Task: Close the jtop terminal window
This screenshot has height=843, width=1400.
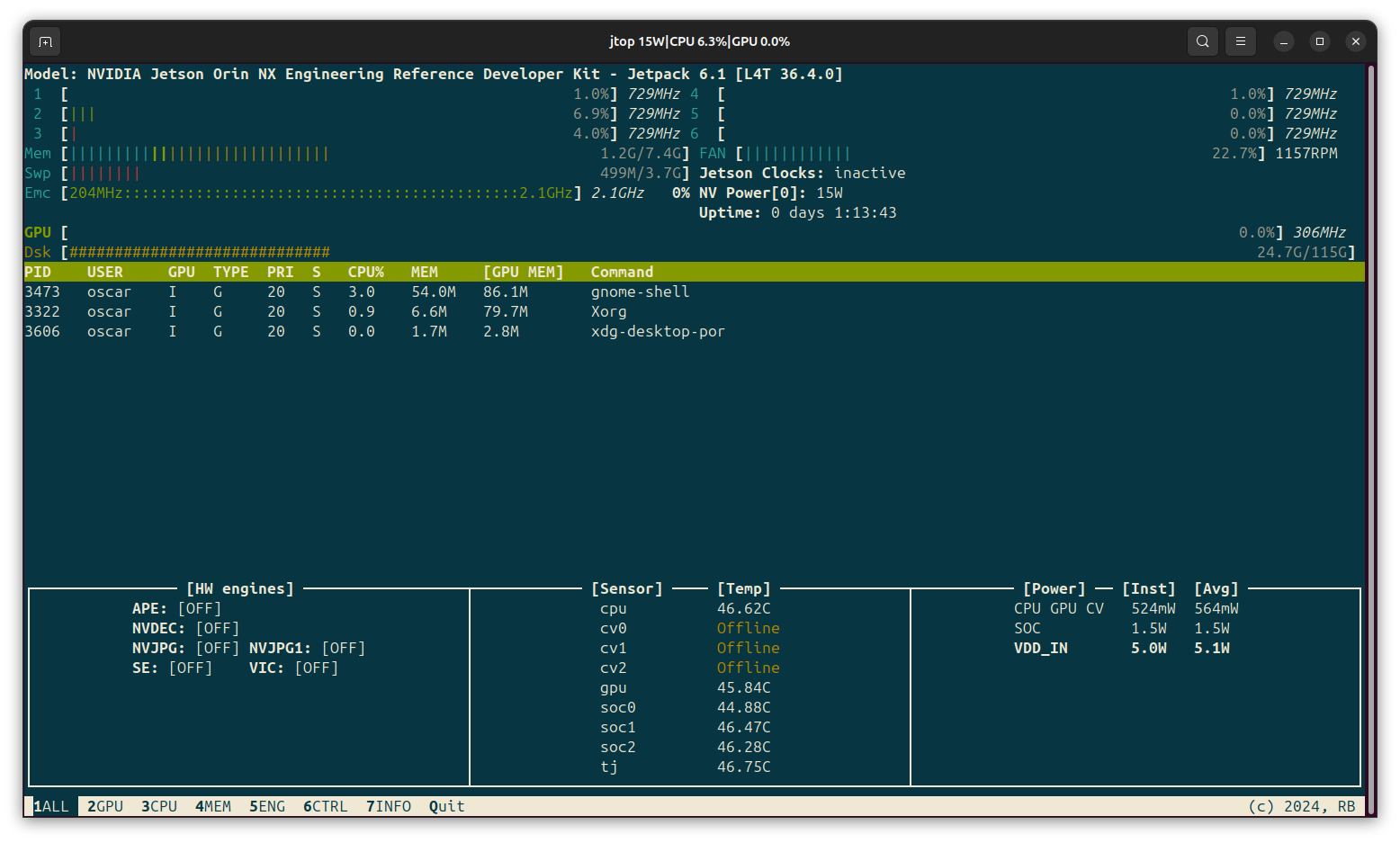Action: pyautogui.click(x=1356, y=41)
